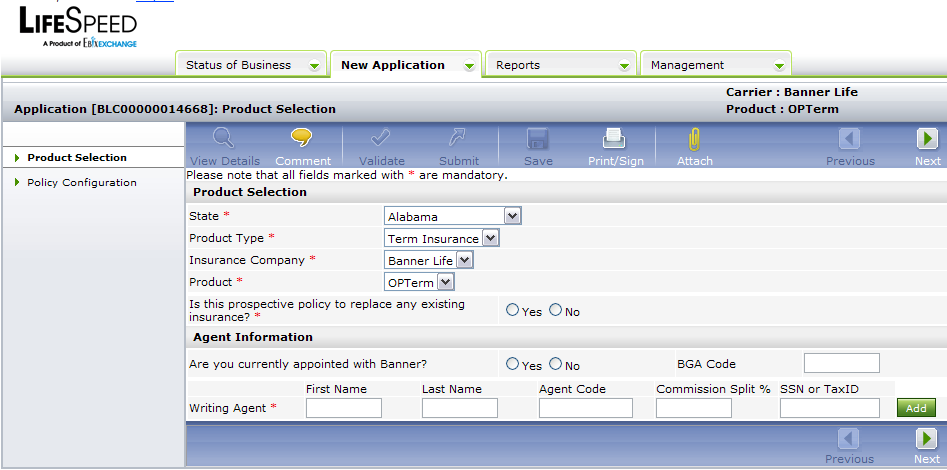Click the Writing Agent Last Name field
Screen dimensions: 947x470
click(460, 408)
